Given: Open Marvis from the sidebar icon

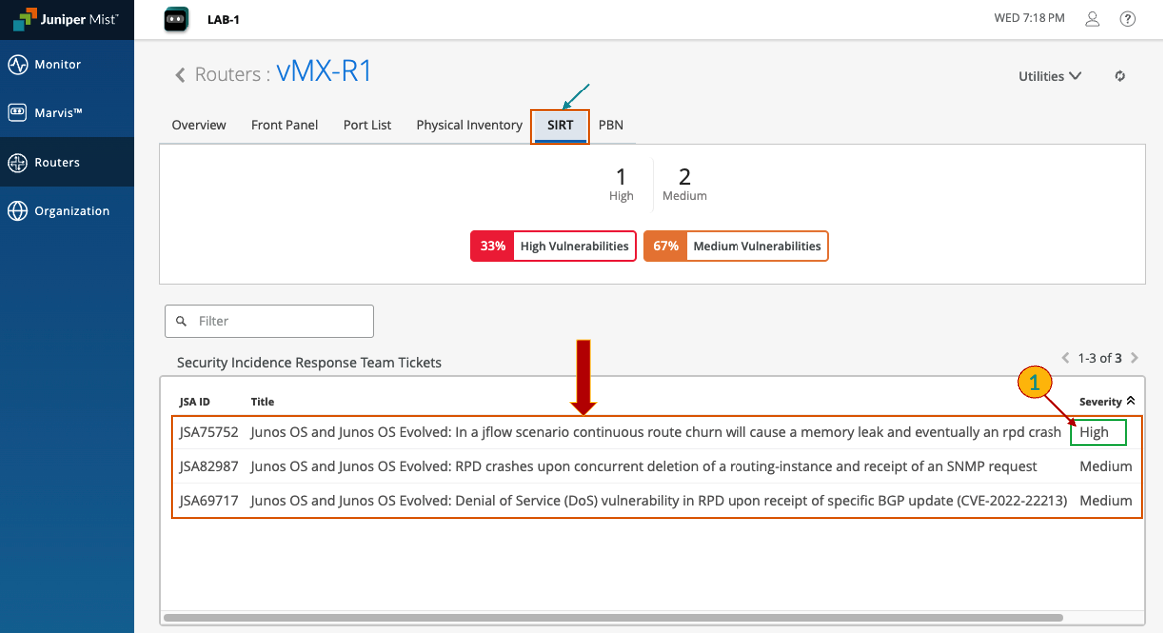Looking at the screenshot, I should (17, 113).
